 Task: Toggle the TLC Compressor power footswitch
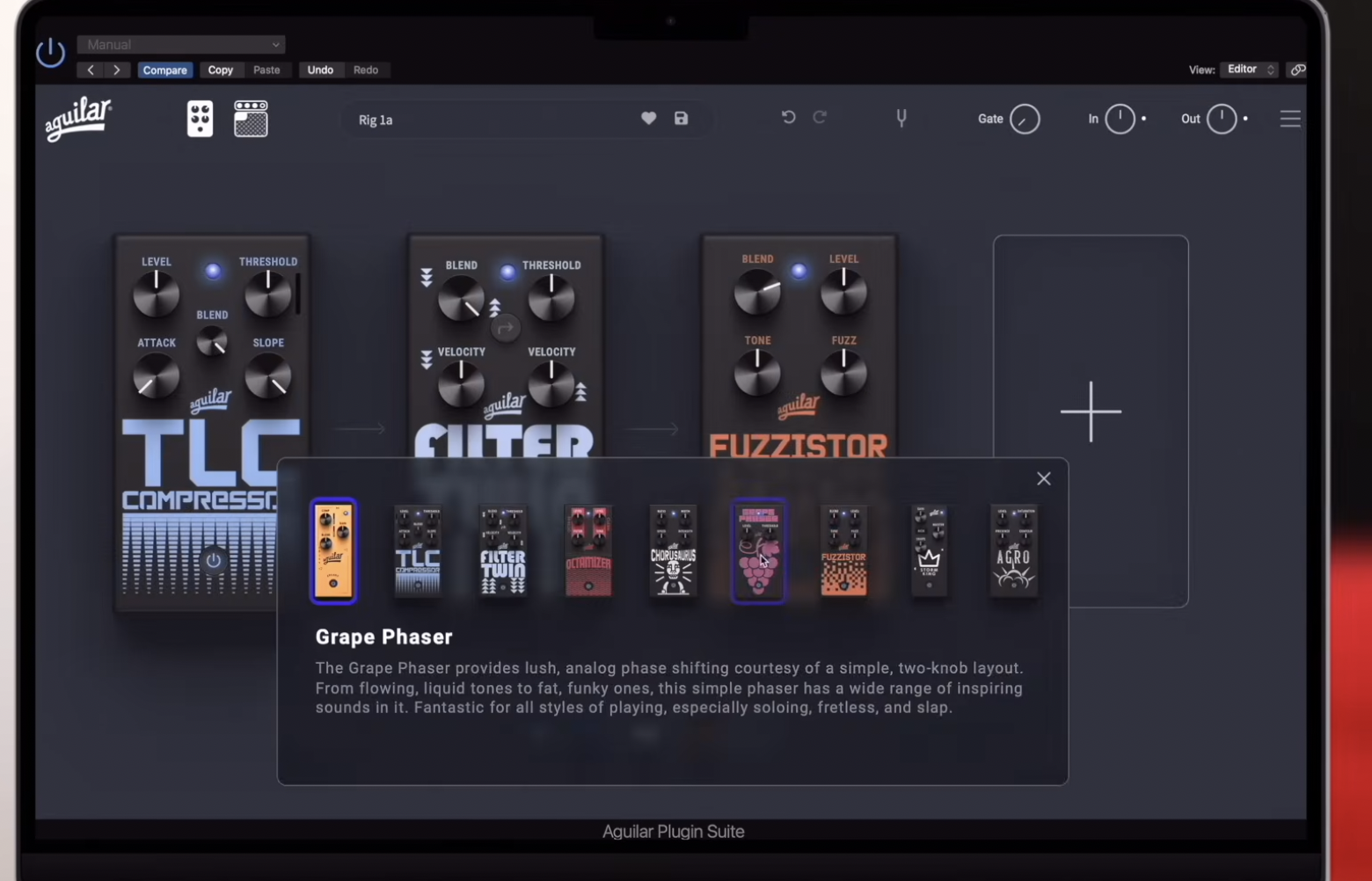click(x=213, y=560)
